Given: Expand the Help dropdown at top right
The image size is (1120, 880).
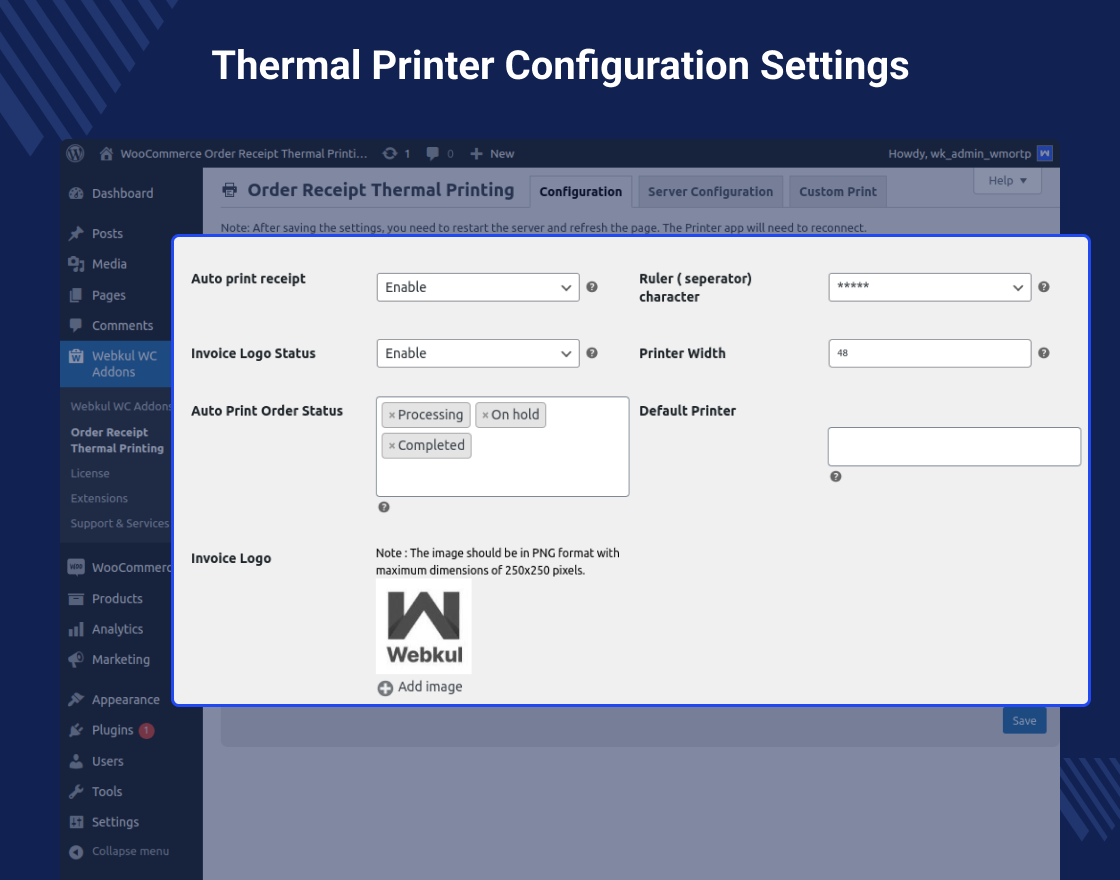Looking at the screenshot, I should tap(1007, 180).
